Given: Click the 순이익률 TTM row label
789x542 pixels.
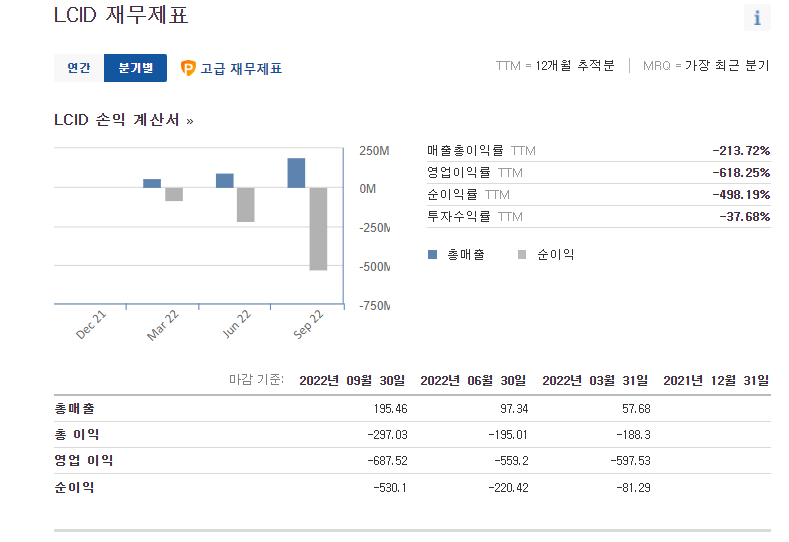Looking at the screenshot, I should point(468,195).
